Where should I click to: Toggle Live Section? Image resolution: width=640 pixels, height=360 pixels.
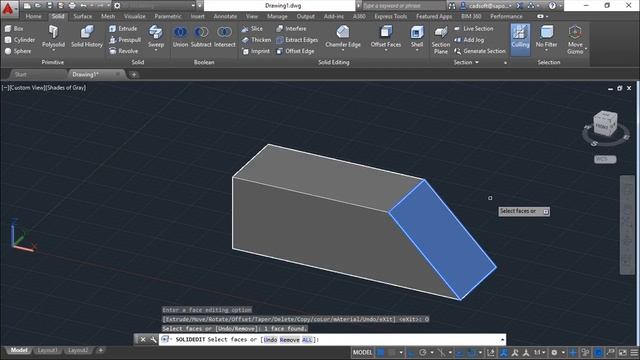coord(473,29)
